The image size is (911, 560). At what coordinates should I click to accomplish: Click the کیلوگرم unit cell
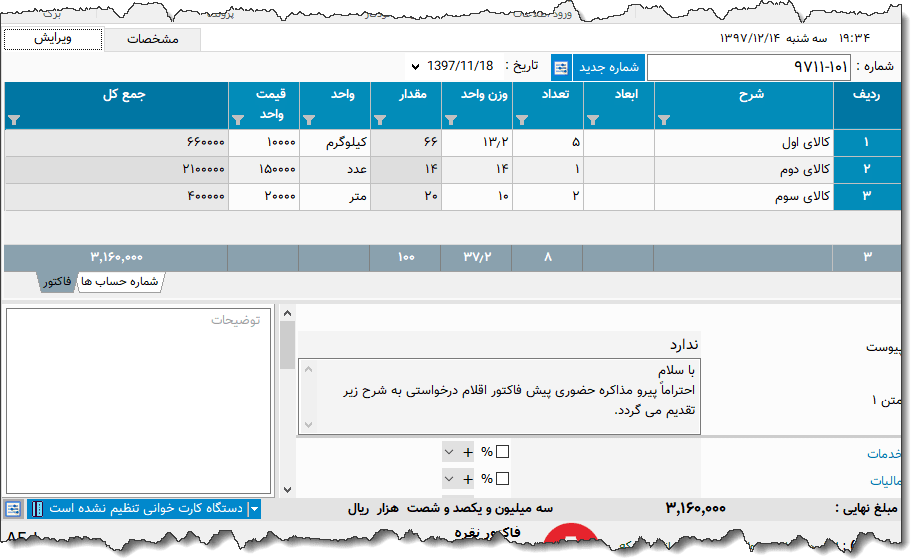pos(335,142)
